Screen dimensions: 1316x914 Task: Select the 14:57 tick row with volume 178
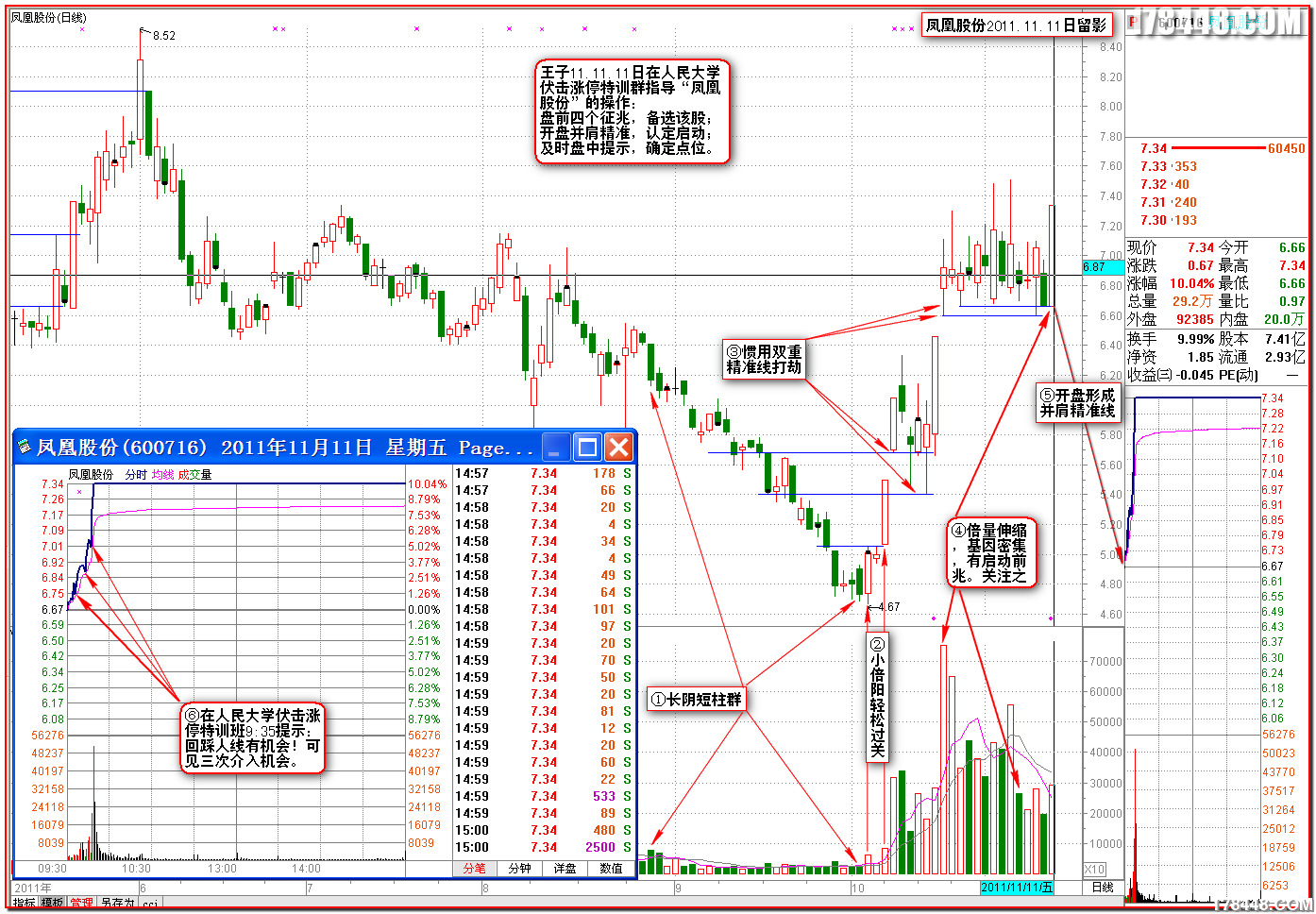[x=544, y=473]
